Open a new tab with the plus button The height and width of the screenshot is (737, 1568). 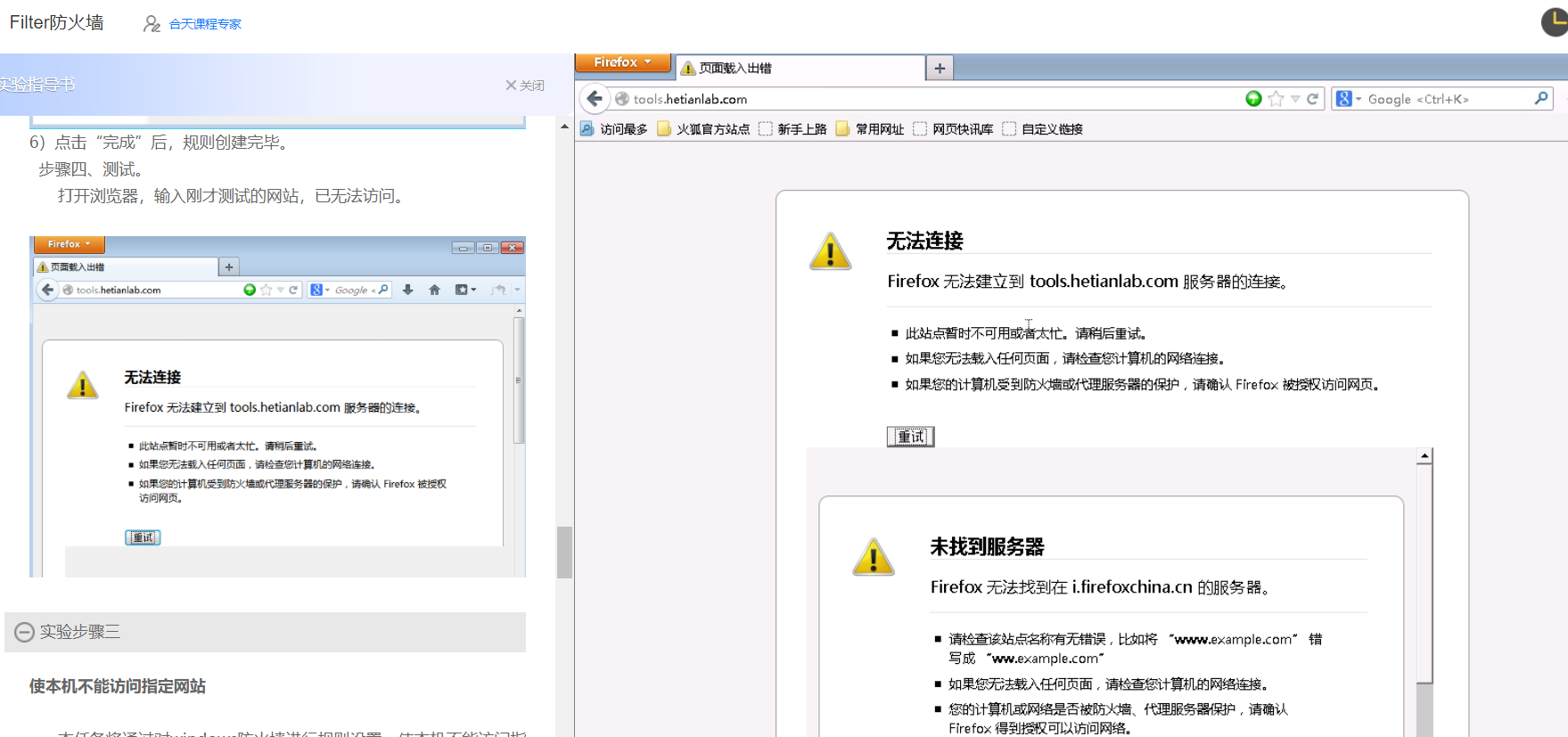coord(940,68)
